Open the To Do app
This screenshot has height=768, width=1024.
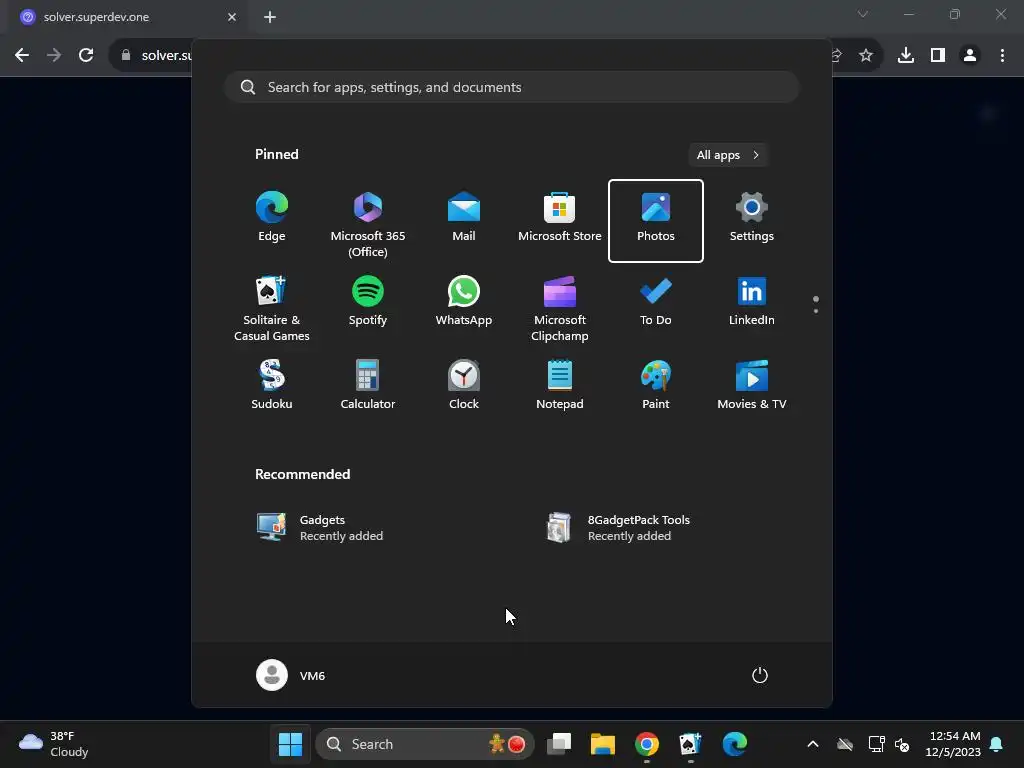pos(656,307)
